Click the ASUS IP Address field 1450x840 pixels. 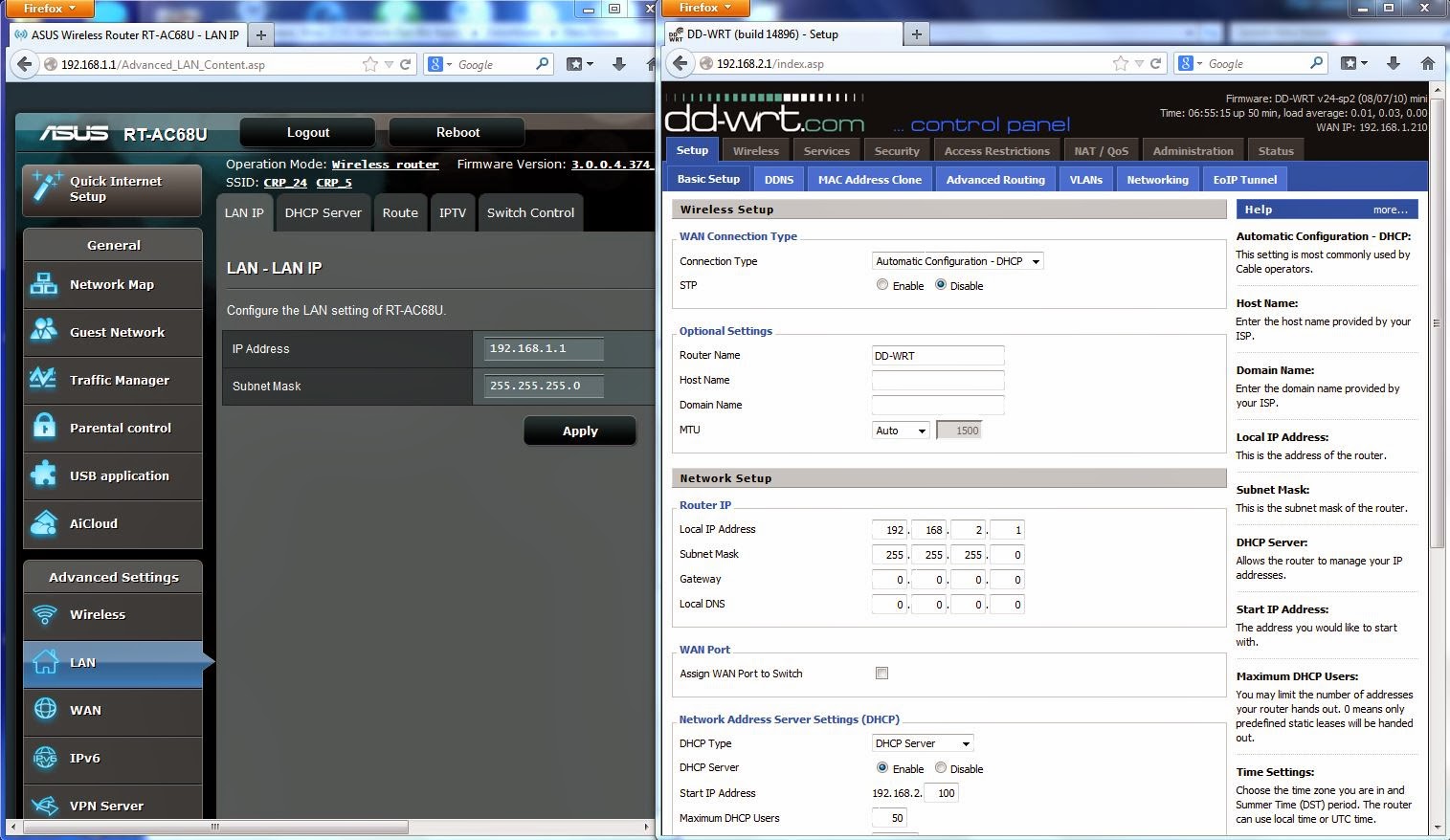click(x=544, y=349)
